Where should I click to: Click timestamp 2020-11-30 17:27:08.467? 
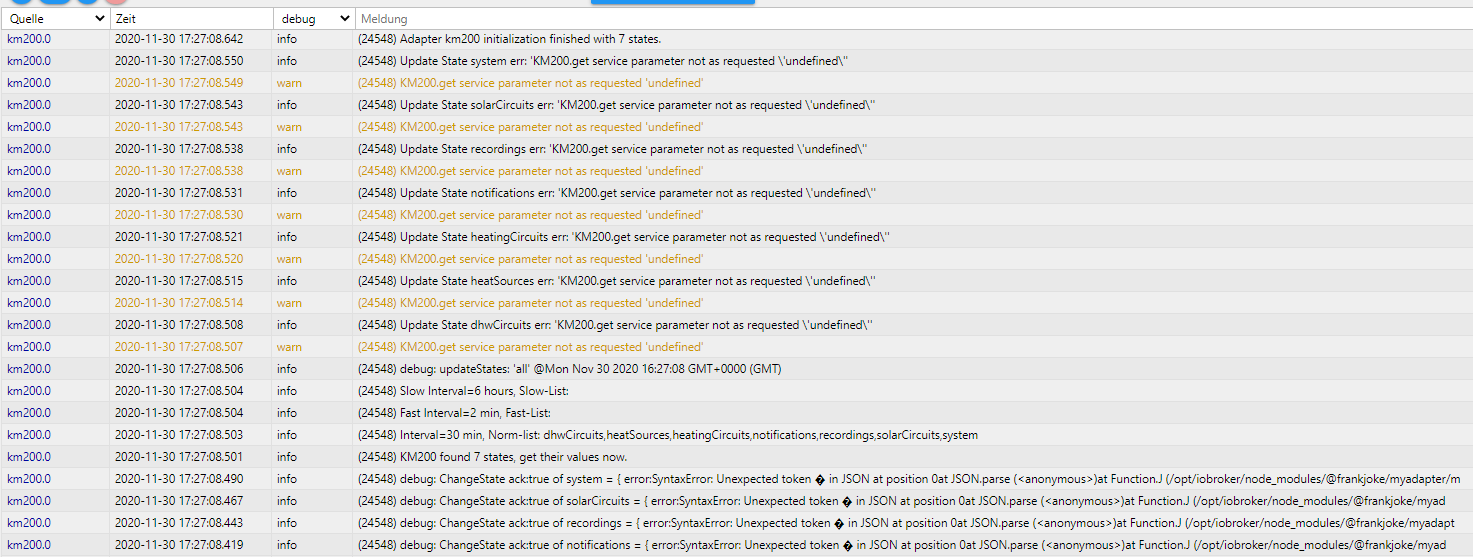(x=178, y=501)
